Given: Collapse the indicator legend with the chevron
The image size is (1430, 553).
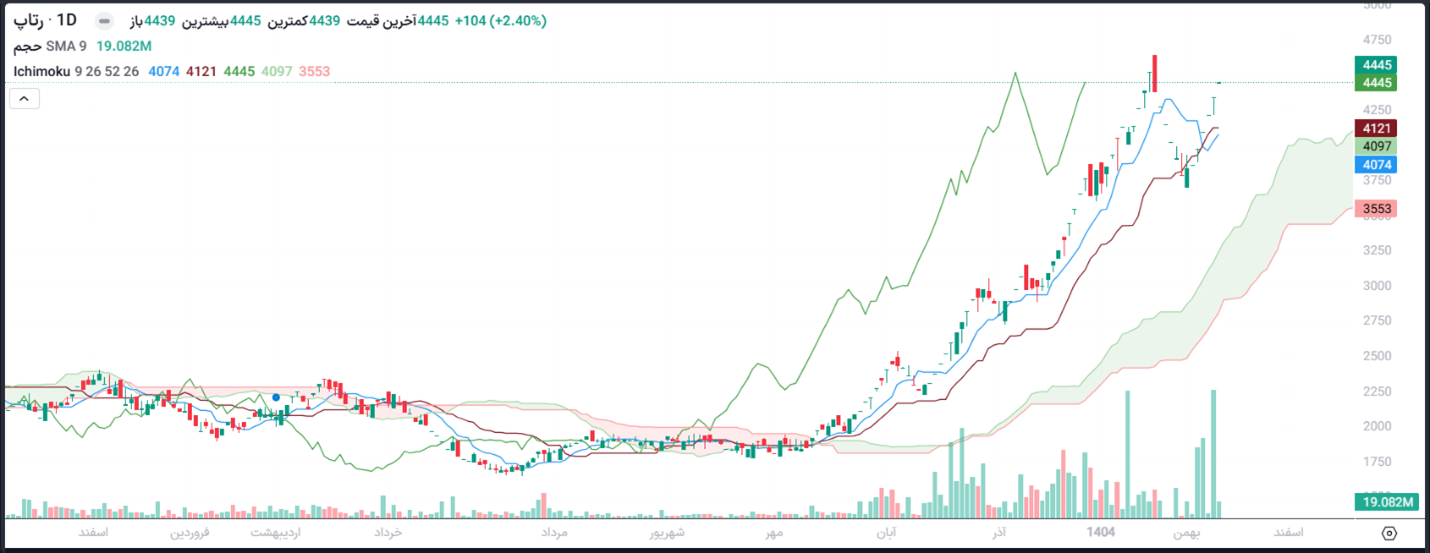Looking at the screenshot, I should pos(24,98).
